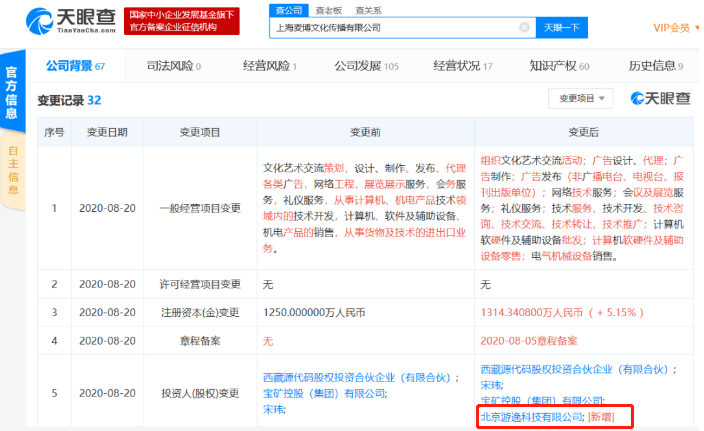The width and height of the screenshot is (704, 431).
Task: Open 西藏源代码股权投资合伙企业 link in 变更前 column
Action: click(357, 378)
